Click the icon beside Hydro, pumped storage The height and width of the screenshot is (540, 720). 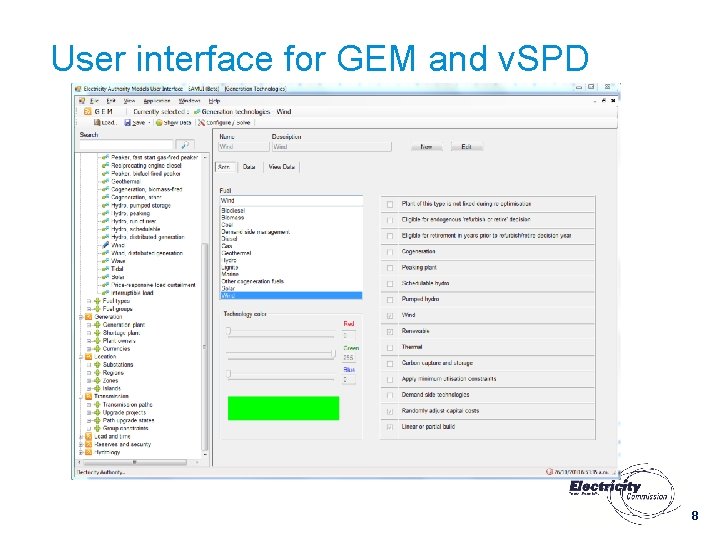pos(106,205)
